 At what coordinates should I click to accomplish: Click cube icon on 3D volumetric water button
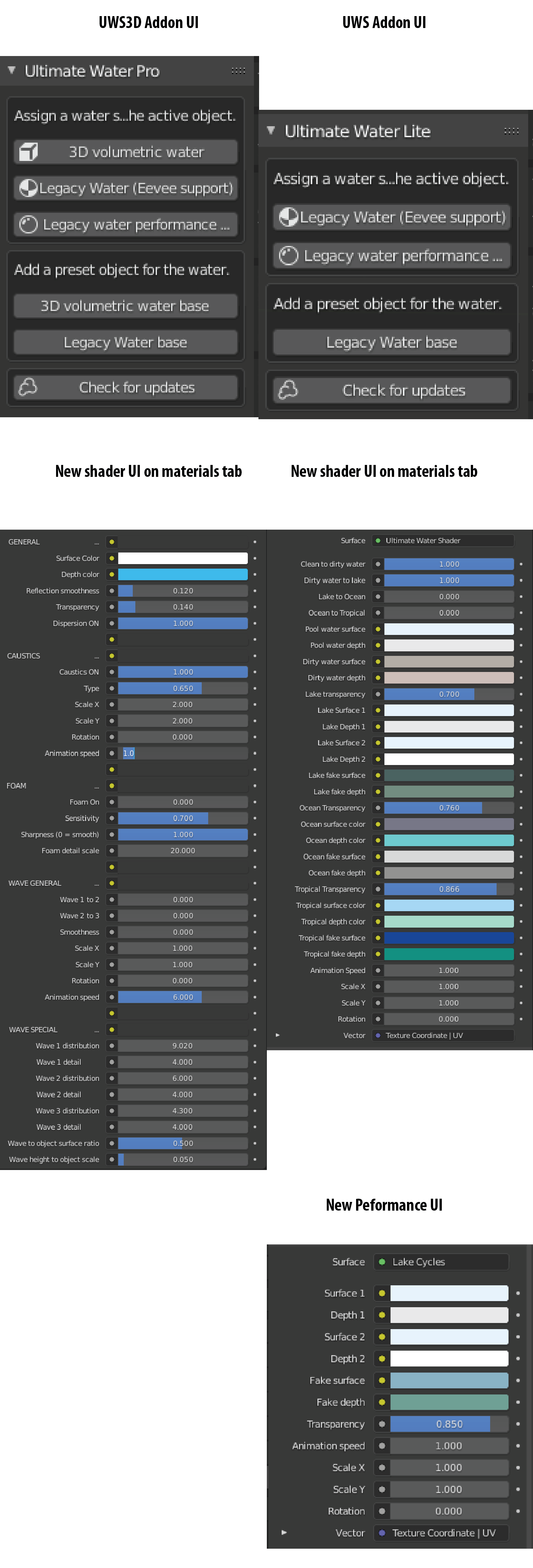click(28, 152)
